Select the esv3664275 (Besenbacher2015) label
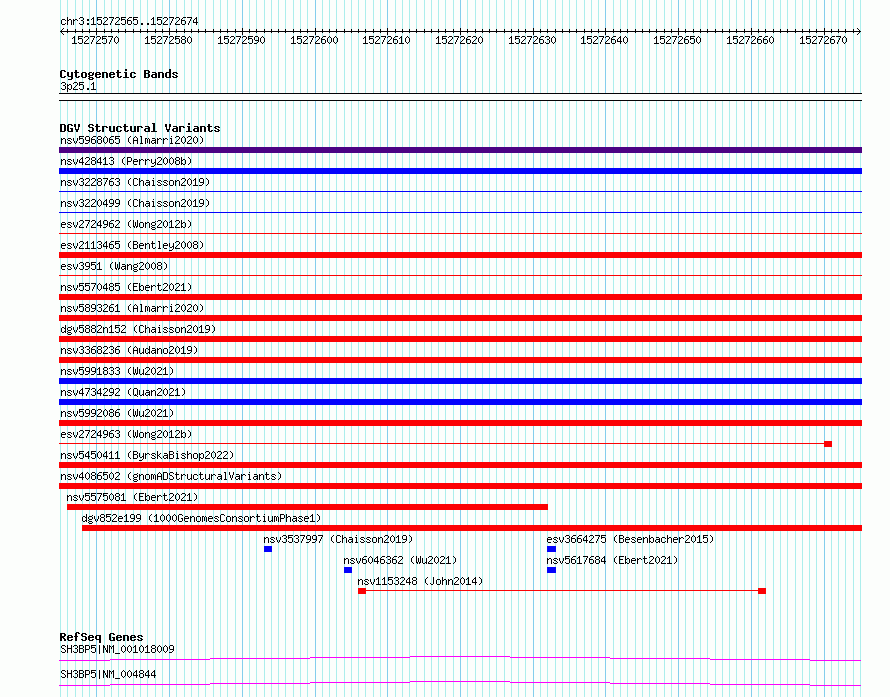The image size is (890, 697). [630, 539]
